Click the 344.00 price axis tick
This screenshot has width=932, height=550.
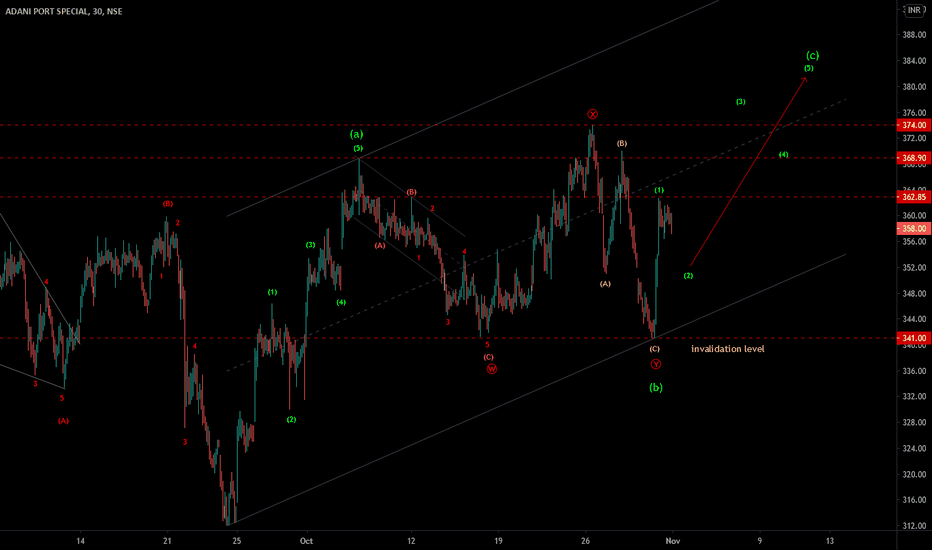(914, 319)
